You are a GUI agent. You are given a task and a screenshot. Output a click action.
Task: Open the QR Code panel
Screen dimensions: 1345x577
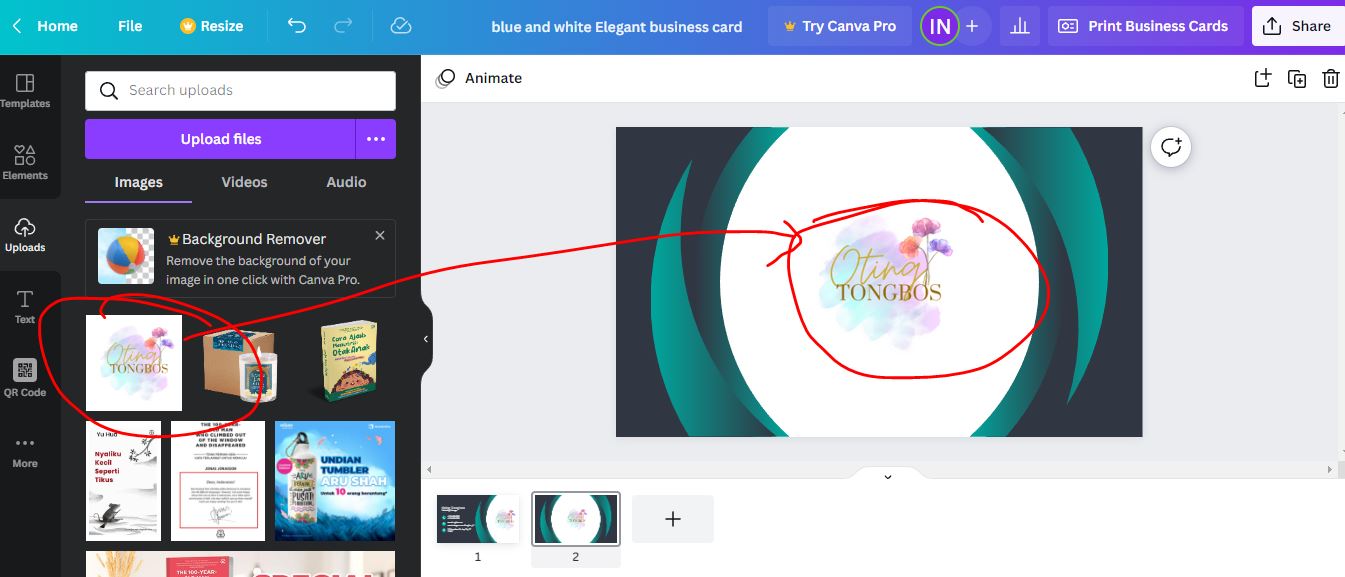(24, 377)
